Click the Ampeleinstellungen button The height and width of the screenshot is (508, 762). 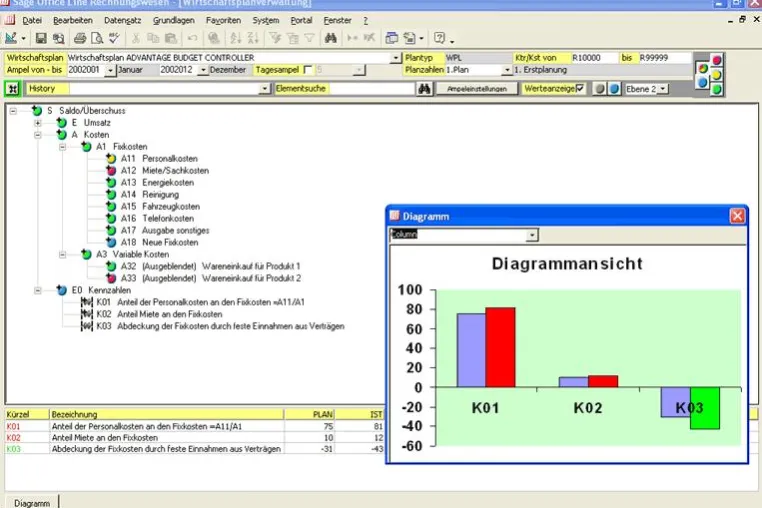click(477, 89)
